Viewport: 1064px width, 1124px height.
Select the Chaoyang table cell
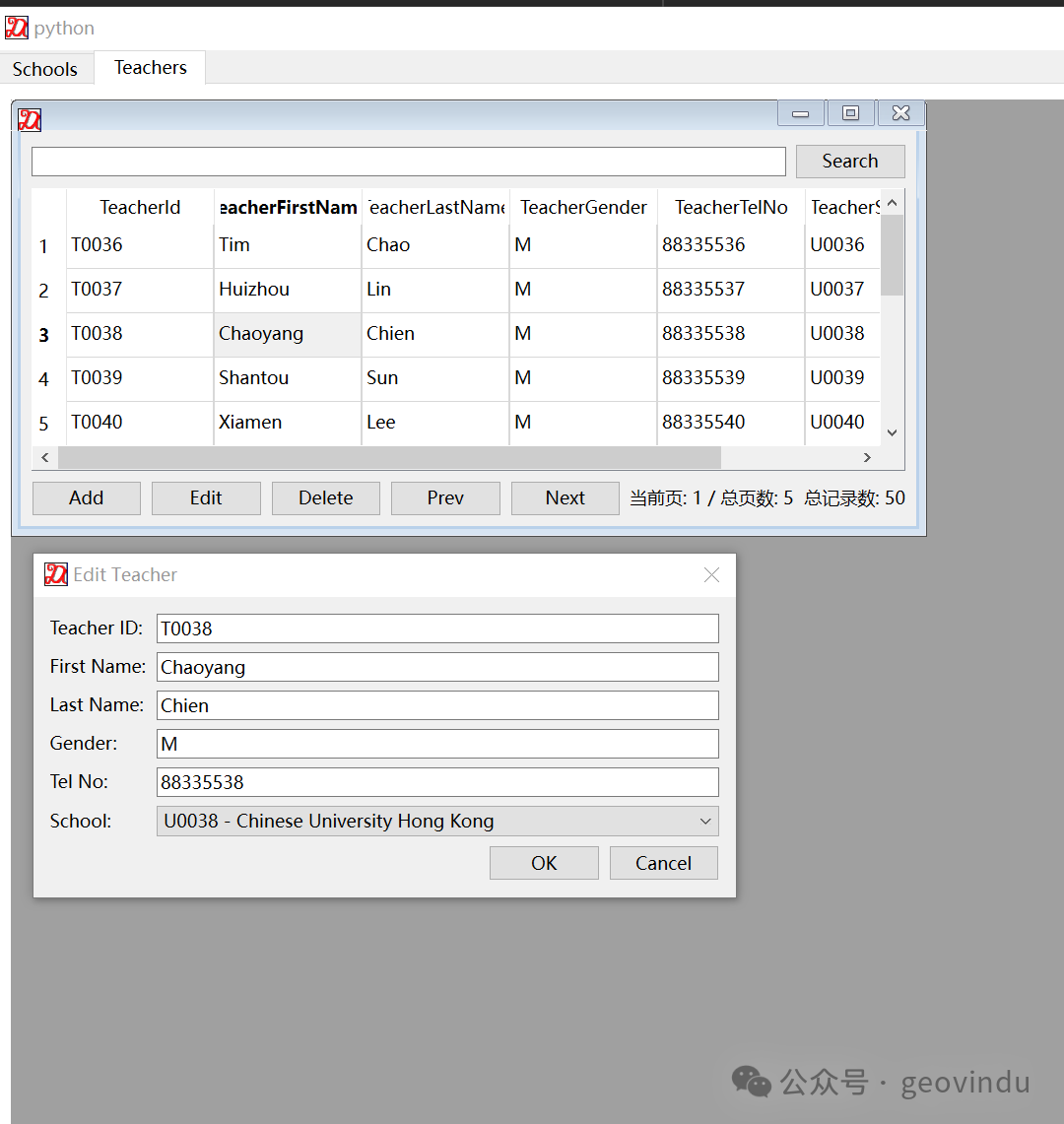(288, 335)
